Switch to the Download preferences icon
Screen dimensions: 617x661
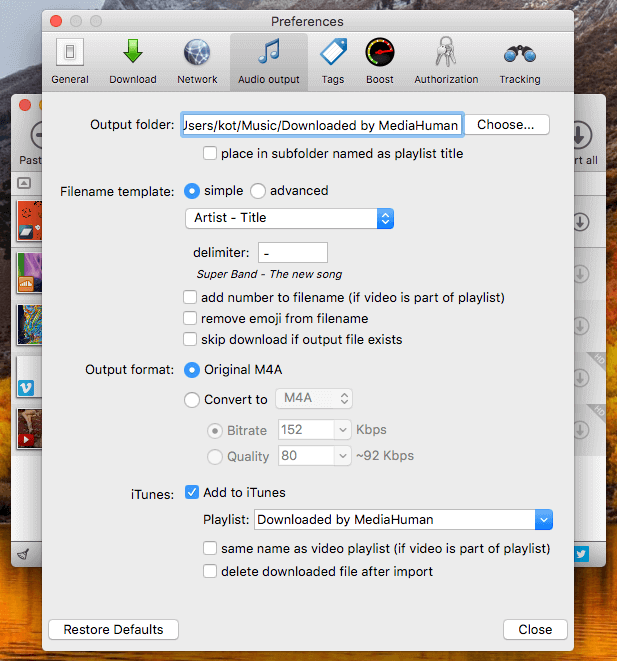tap(133, 61)
